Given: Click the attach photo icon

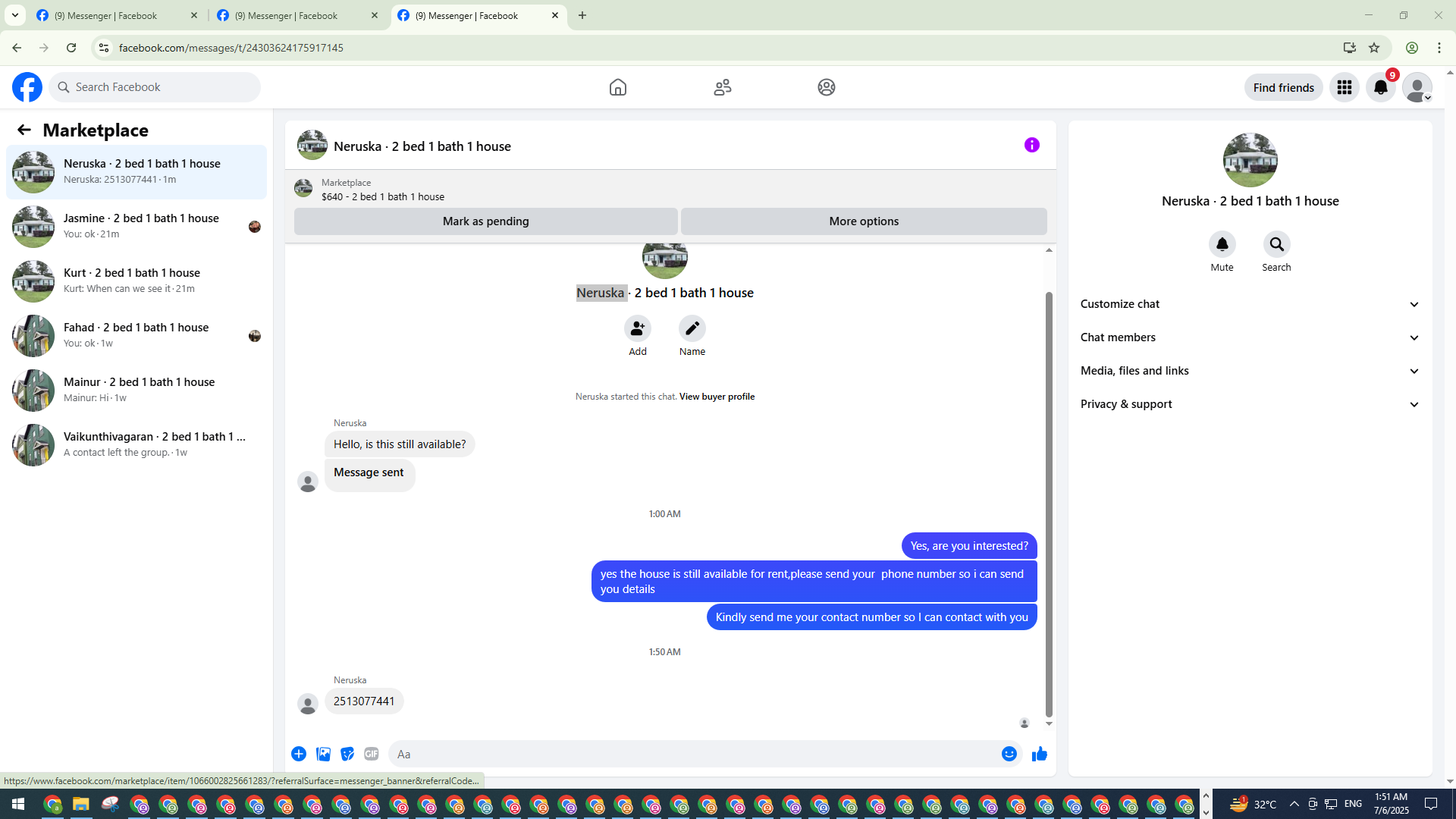Looking at the screenshot, I should coord(323,754).
